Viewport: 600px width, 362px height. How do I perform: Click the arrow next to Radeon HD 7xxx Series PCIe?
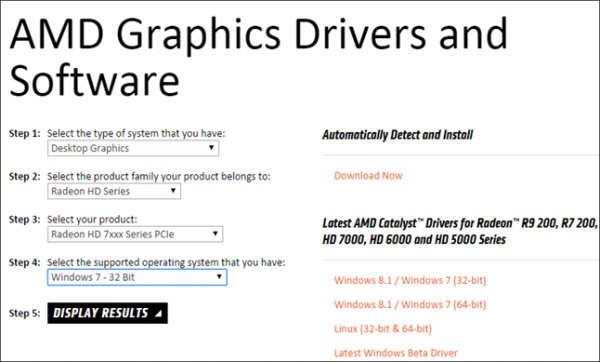tap(215, 234)
